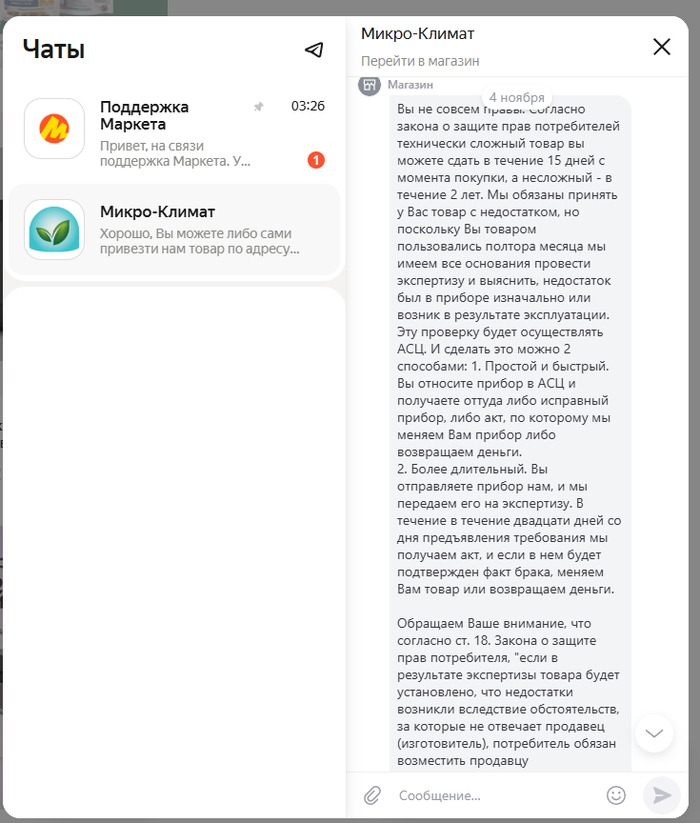Click the 03:26 timestamp on support chat

pos(308,106)
